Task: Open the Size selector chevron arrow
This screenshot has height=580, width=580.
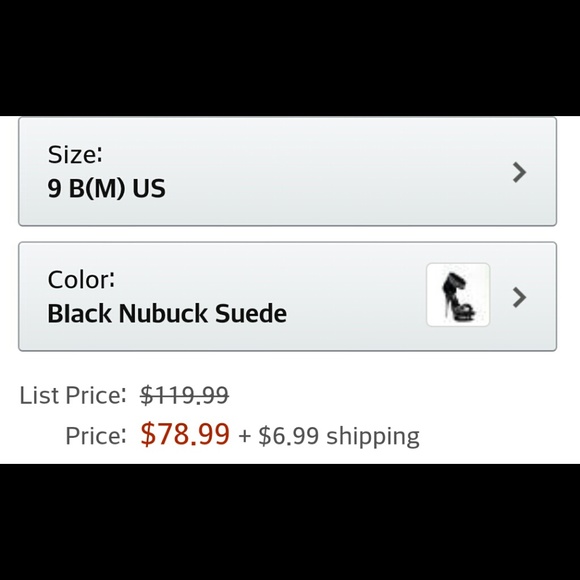Action: tap(519, 172)
